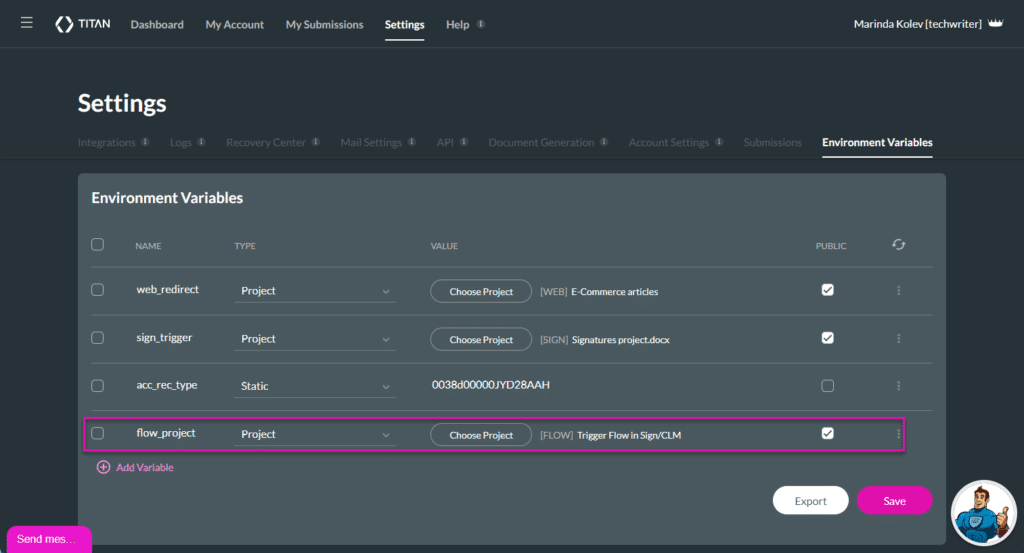Click the plus icon beside Add Variable
1024x553 pixels.
103,467
